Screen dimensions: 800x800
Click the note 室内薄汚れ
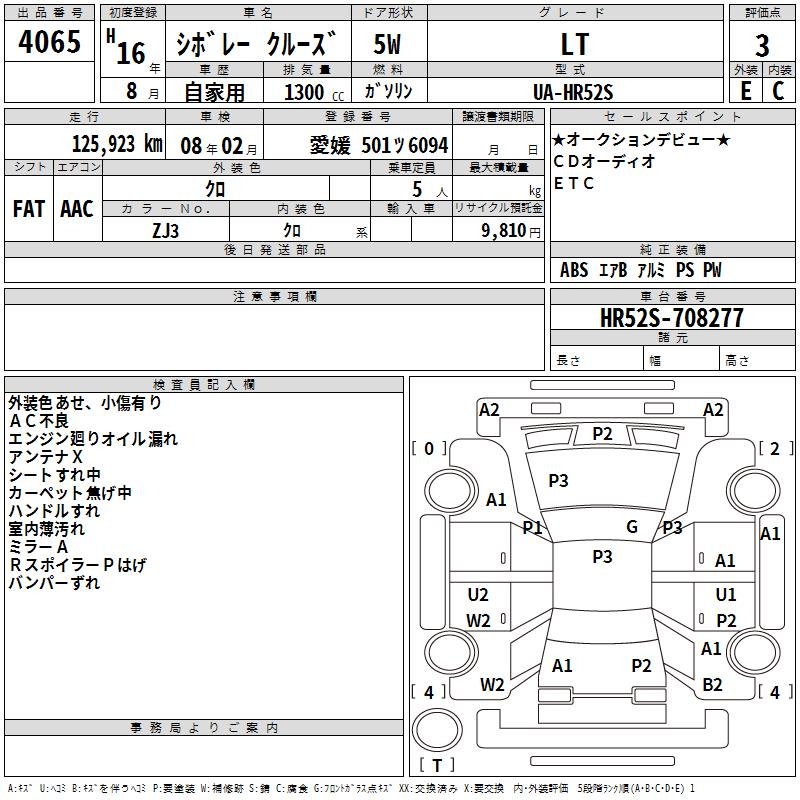coord(47,529)
